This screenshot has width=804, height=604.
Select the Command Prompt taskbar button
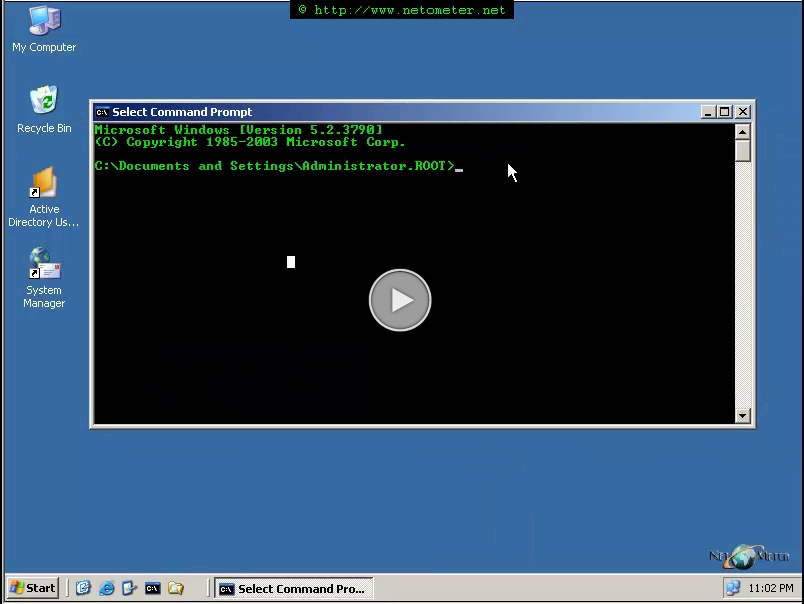[293, 589]
